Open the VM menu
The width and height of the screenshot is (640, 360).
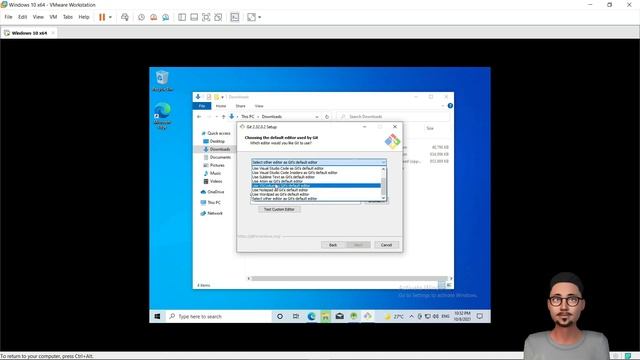[53, 17]
